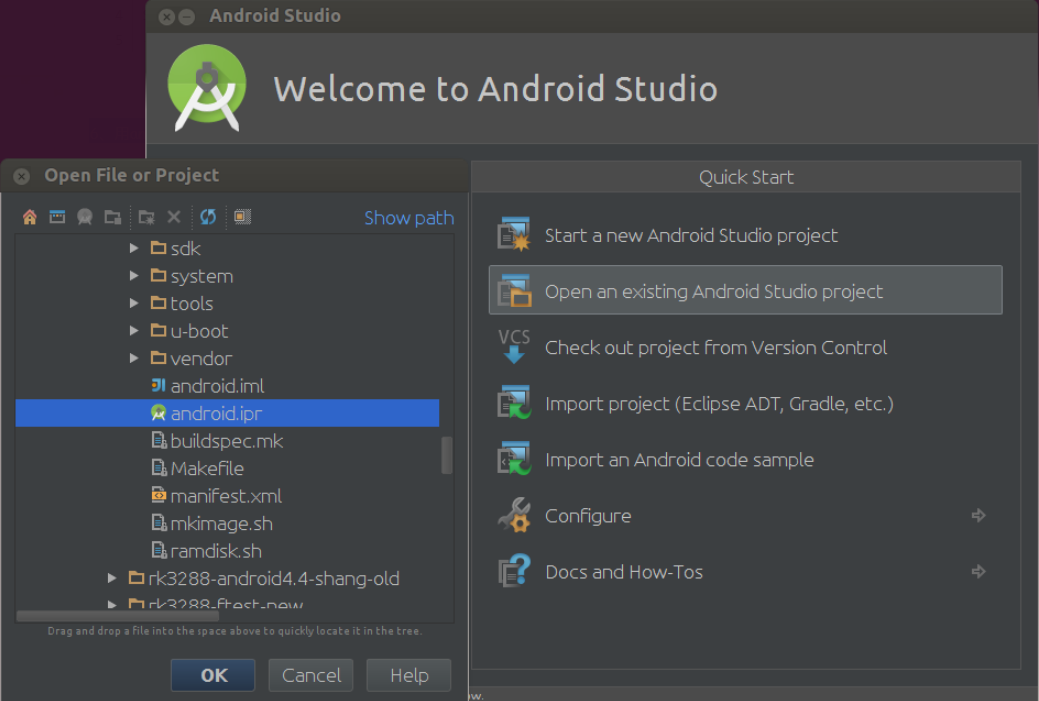Screen dimensions: 1039x701
Task: Toggle Show Hidden Files toolbar icon
Action: click(x=243, y=217)
